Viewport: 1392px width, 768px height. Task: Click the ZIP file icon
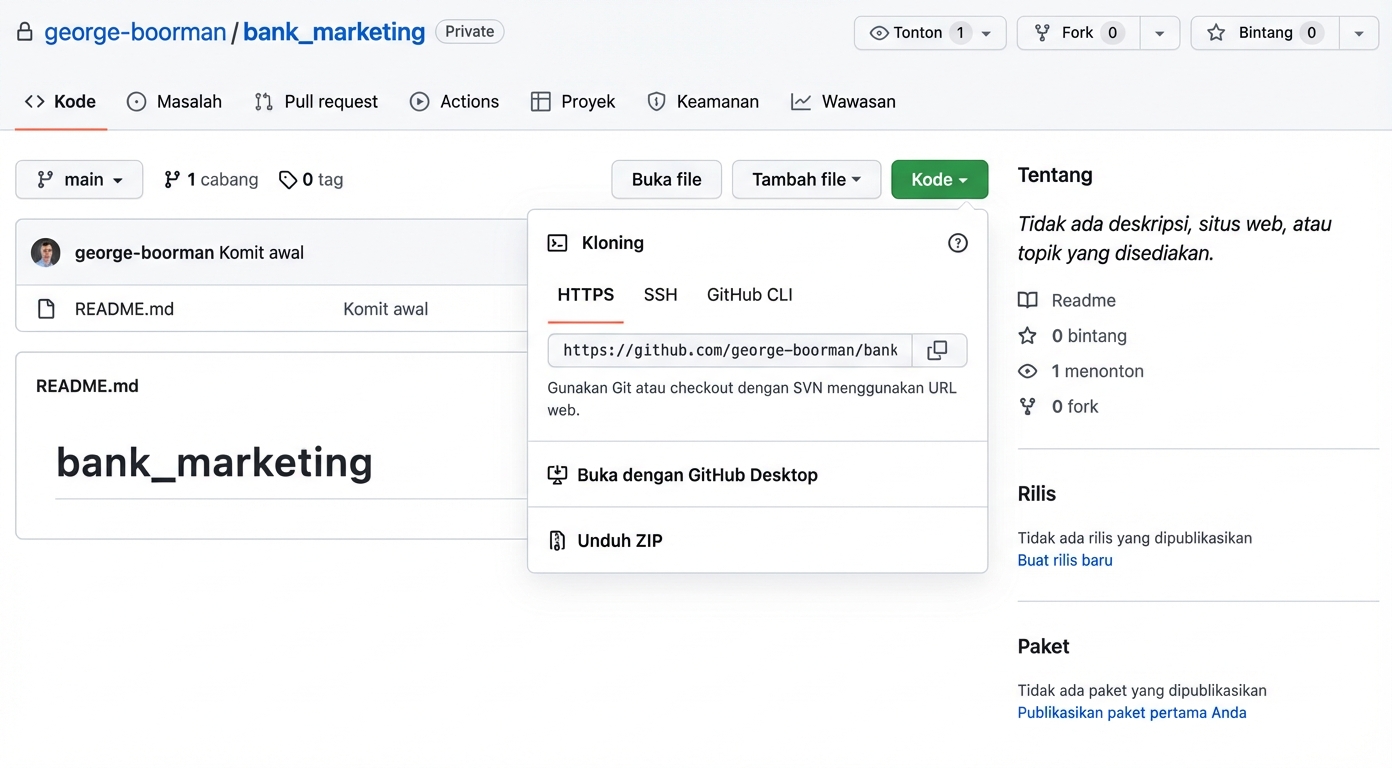pyautogui.click(x=557, y=541)
